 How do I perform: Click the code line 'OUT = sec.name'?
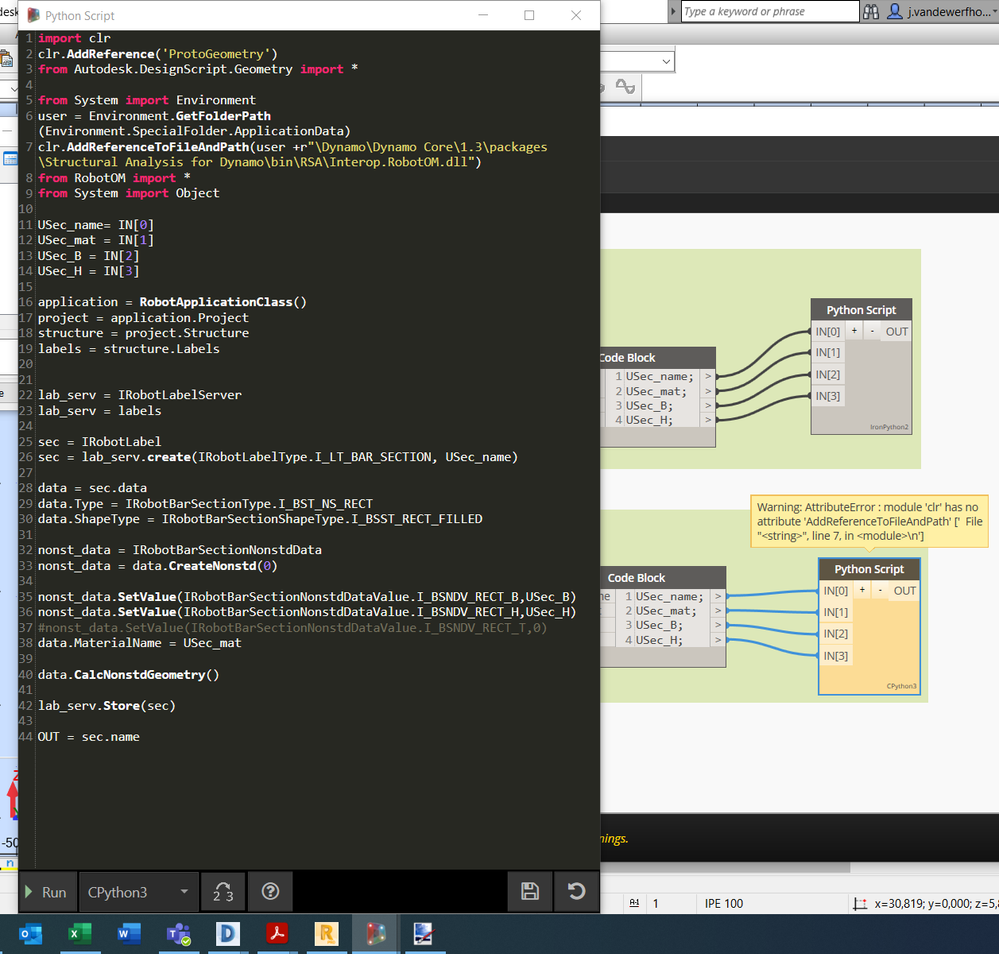point(89,737)
